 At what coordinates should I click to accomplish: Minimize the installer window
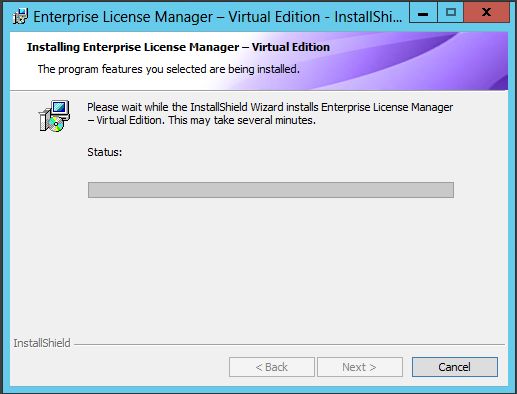[x=423, y=13]
